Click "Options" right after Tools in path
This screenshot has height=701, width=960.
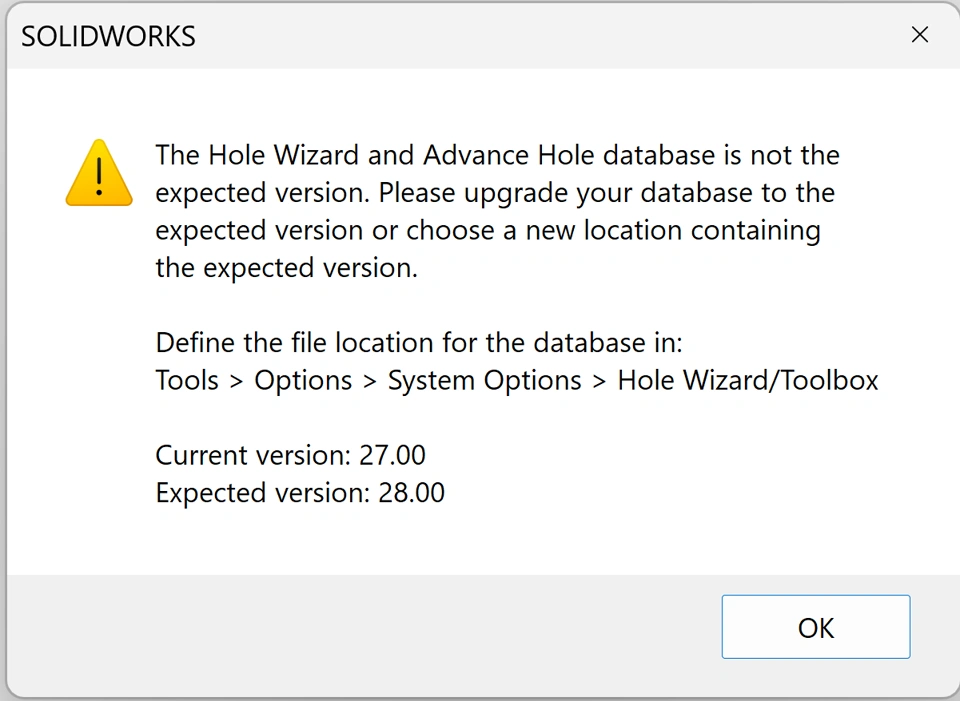coord(303,380)
